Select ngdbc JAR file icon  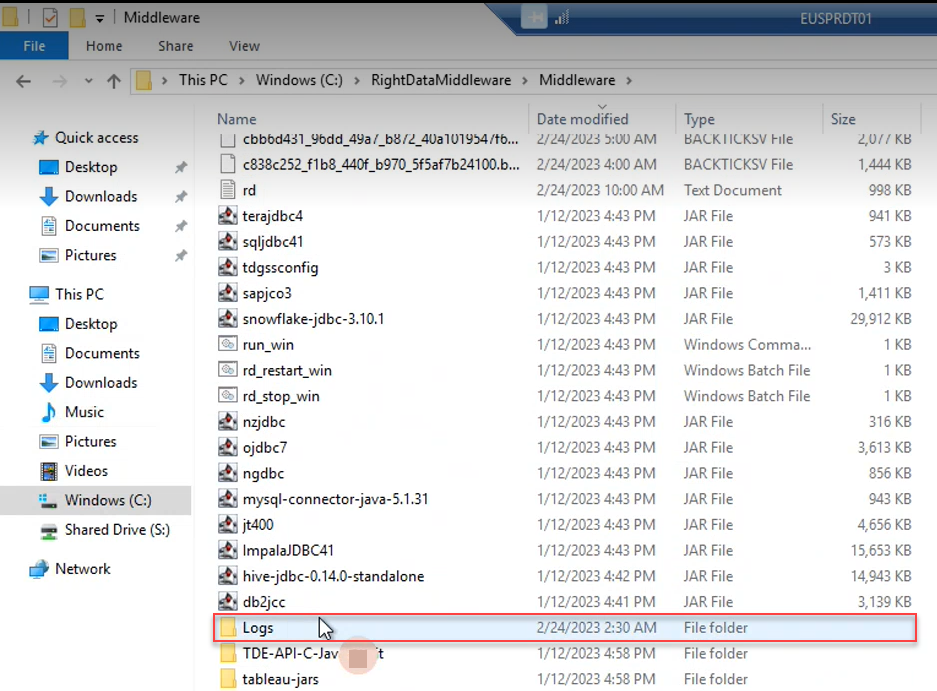tap(228, 473)
